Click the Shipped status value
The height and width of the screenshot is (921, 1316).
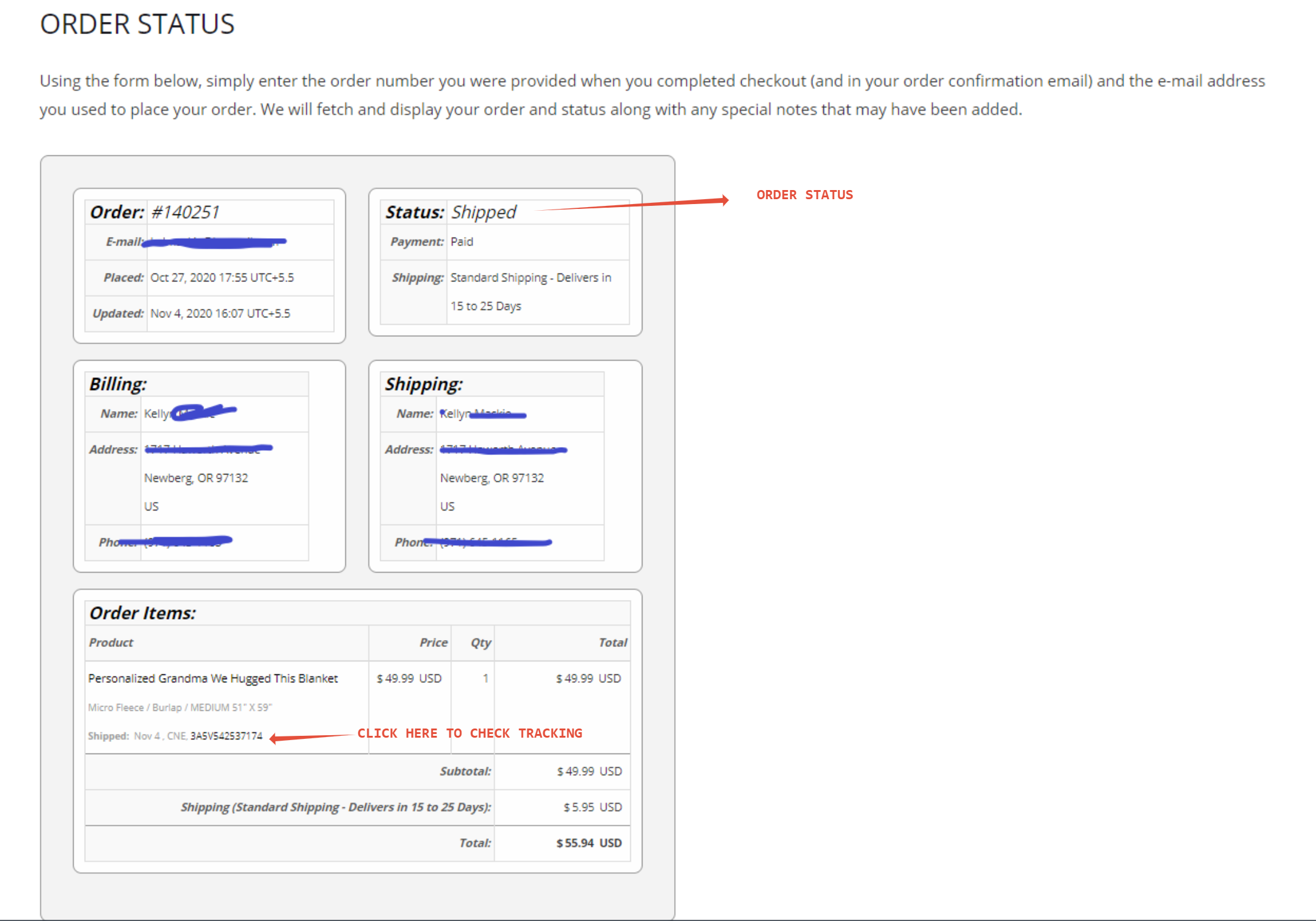pos(484,212)
